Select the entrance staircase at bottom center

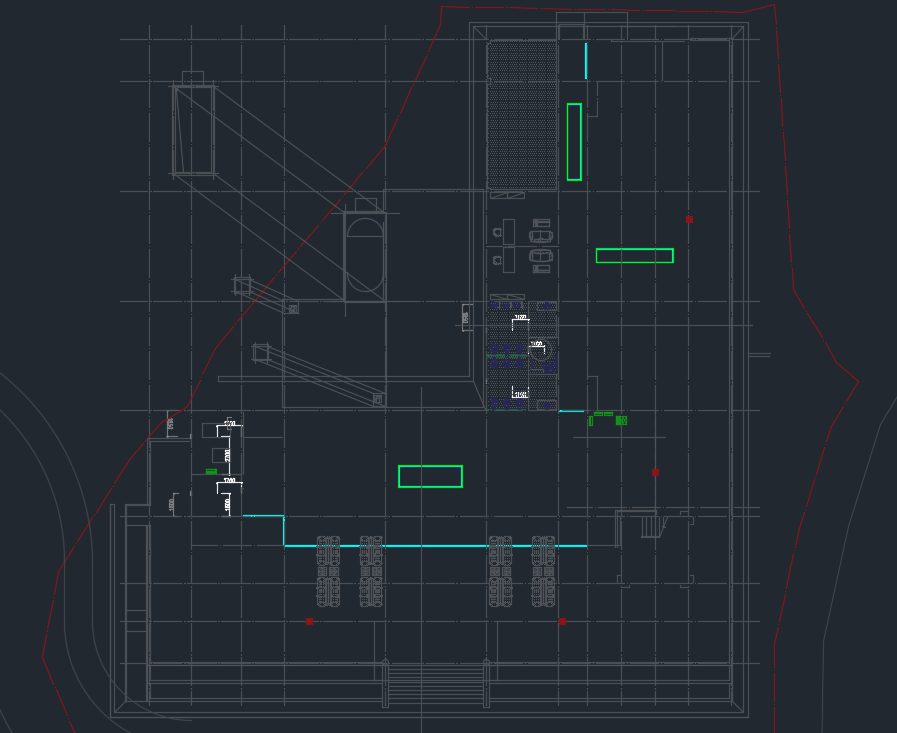pos(435,683)
